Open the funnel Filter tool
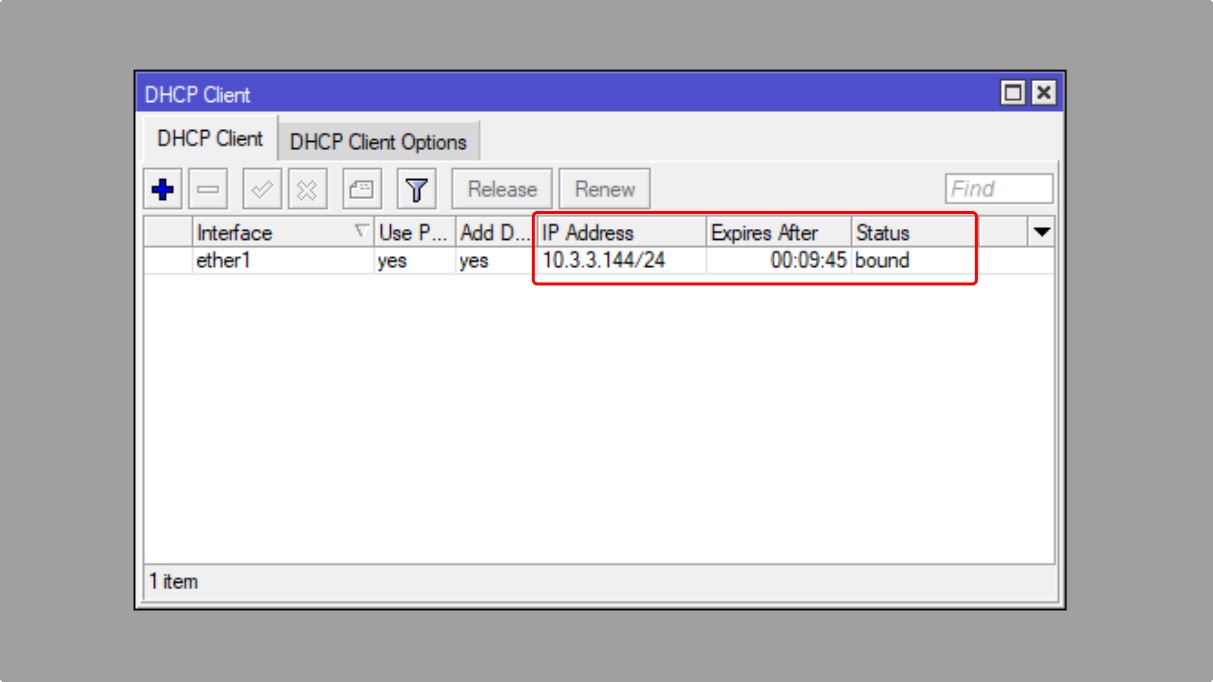Image resolution: width=1213 pixels, height=682 pixels. pos(414,189)
